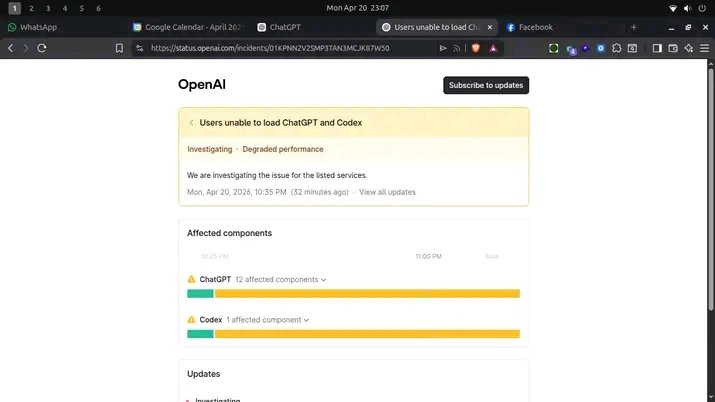Click the Codex warning triangle icon

[x=192, y=320]
